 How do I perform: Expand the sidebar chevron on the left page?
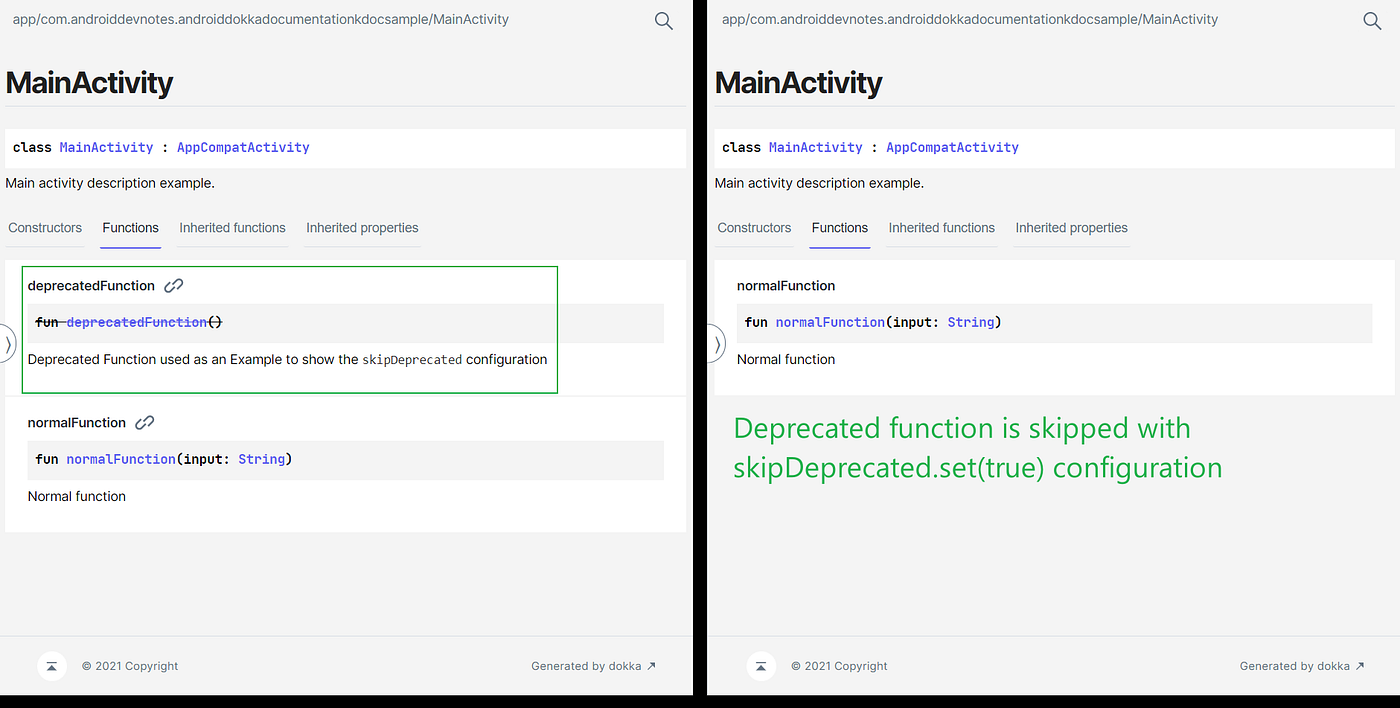(7, 344)
